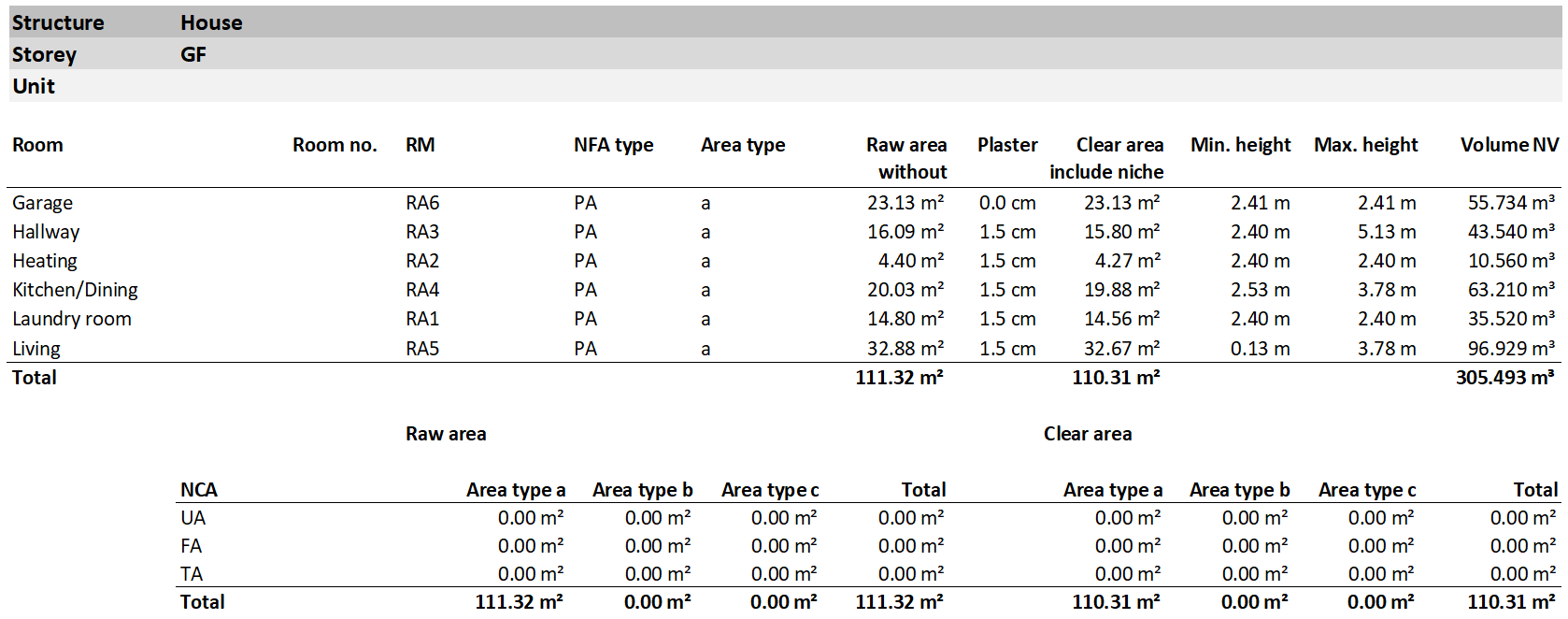Click clear area 32.67 m²
1568x619 pixels.
[x=1122, y=349]
